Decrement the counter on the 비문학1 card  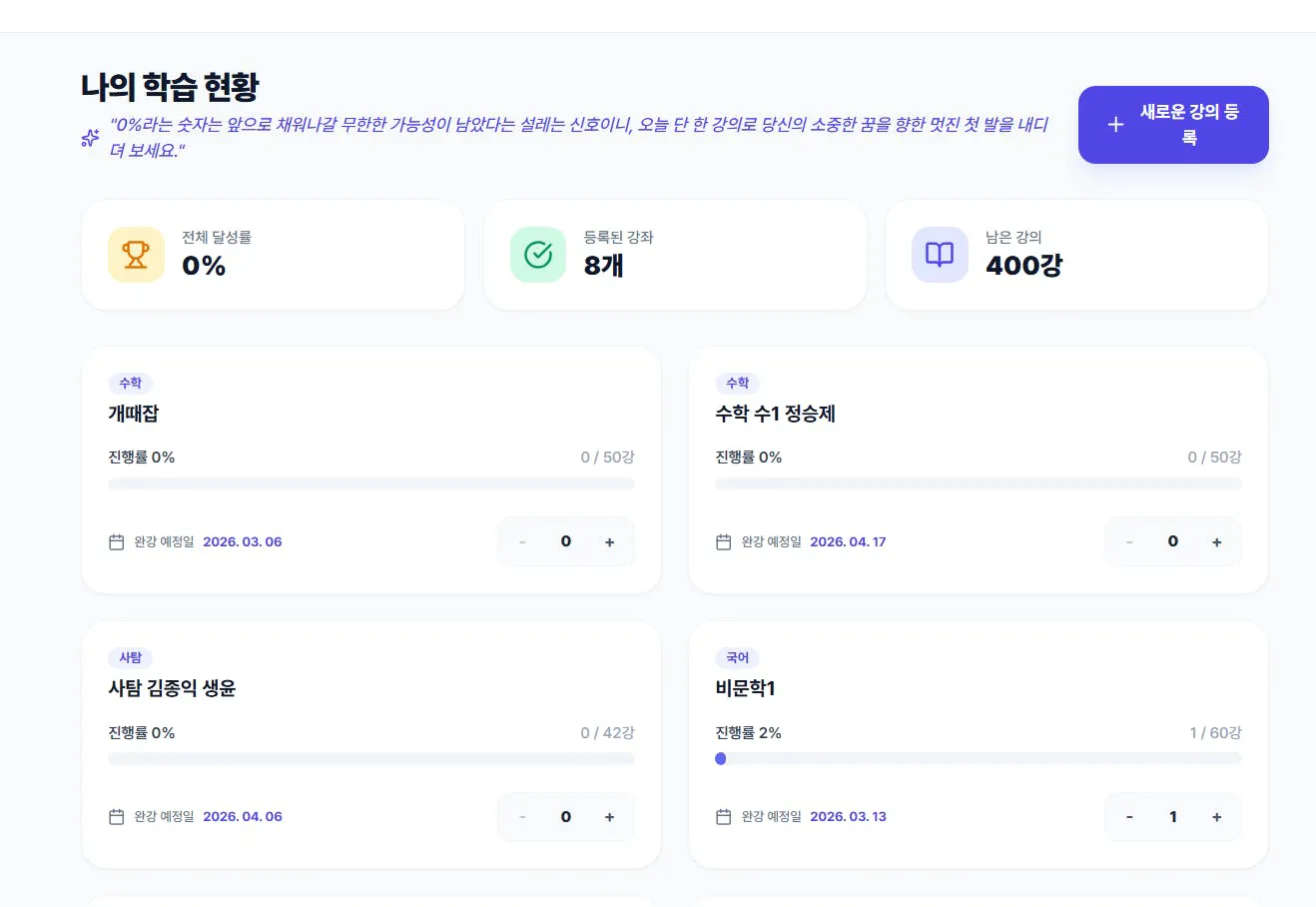pos(1129,816)
